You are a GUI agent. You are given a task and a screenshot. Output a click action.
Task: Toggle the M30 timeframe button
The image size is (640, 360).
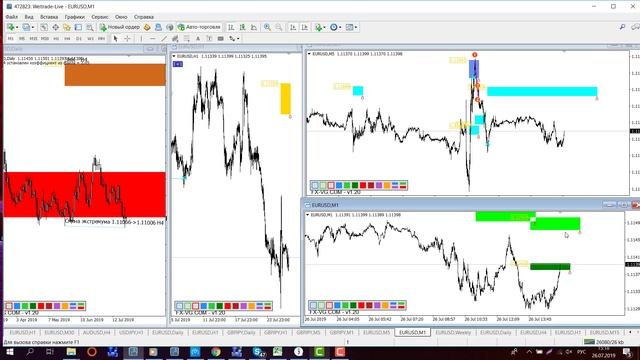tap(44, 38)
